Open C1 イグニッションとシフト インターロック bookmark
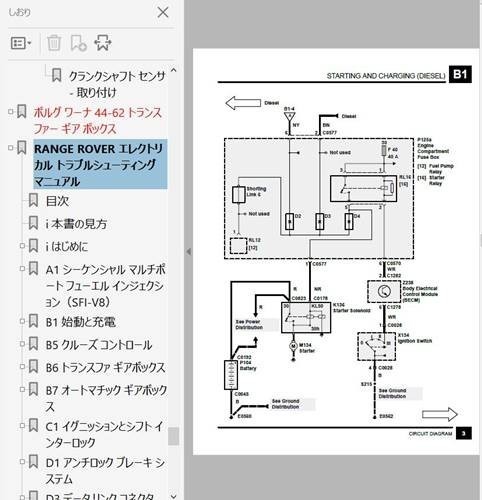This screenshot has width=482, height=500. pos(104,434)
